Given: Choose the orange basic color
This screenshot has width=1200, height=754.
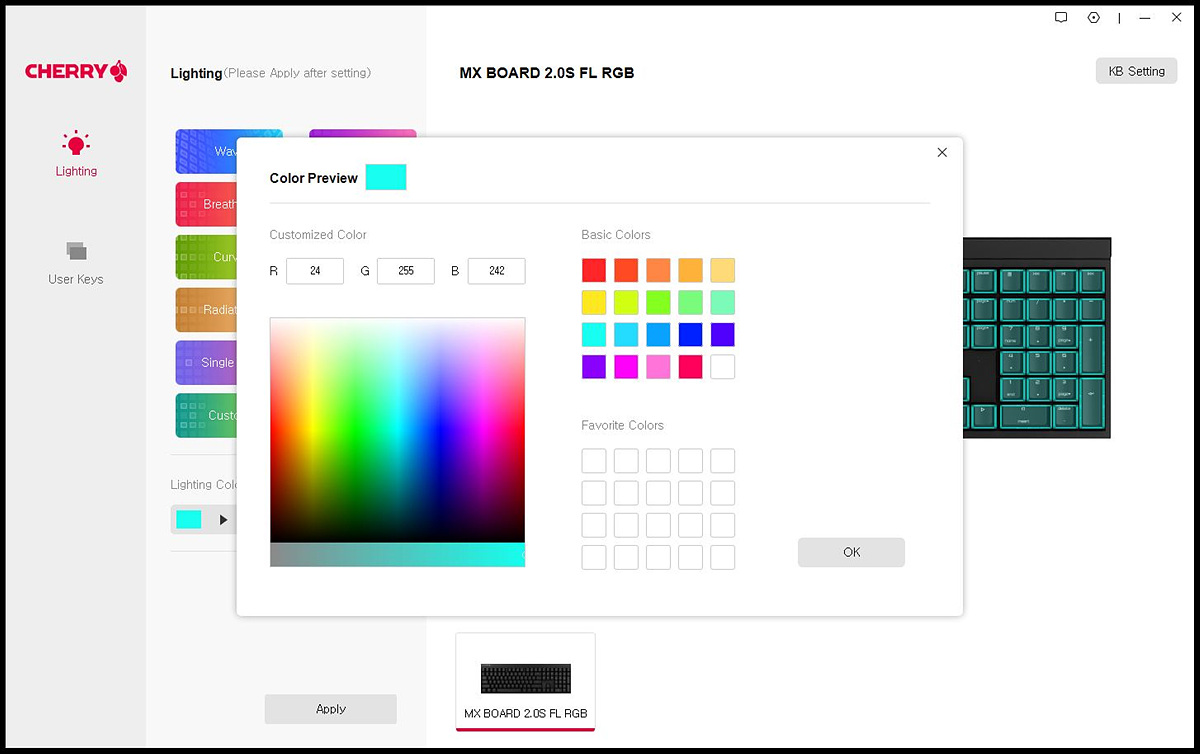Looking at the screenshot, I should tap(658, 270).
